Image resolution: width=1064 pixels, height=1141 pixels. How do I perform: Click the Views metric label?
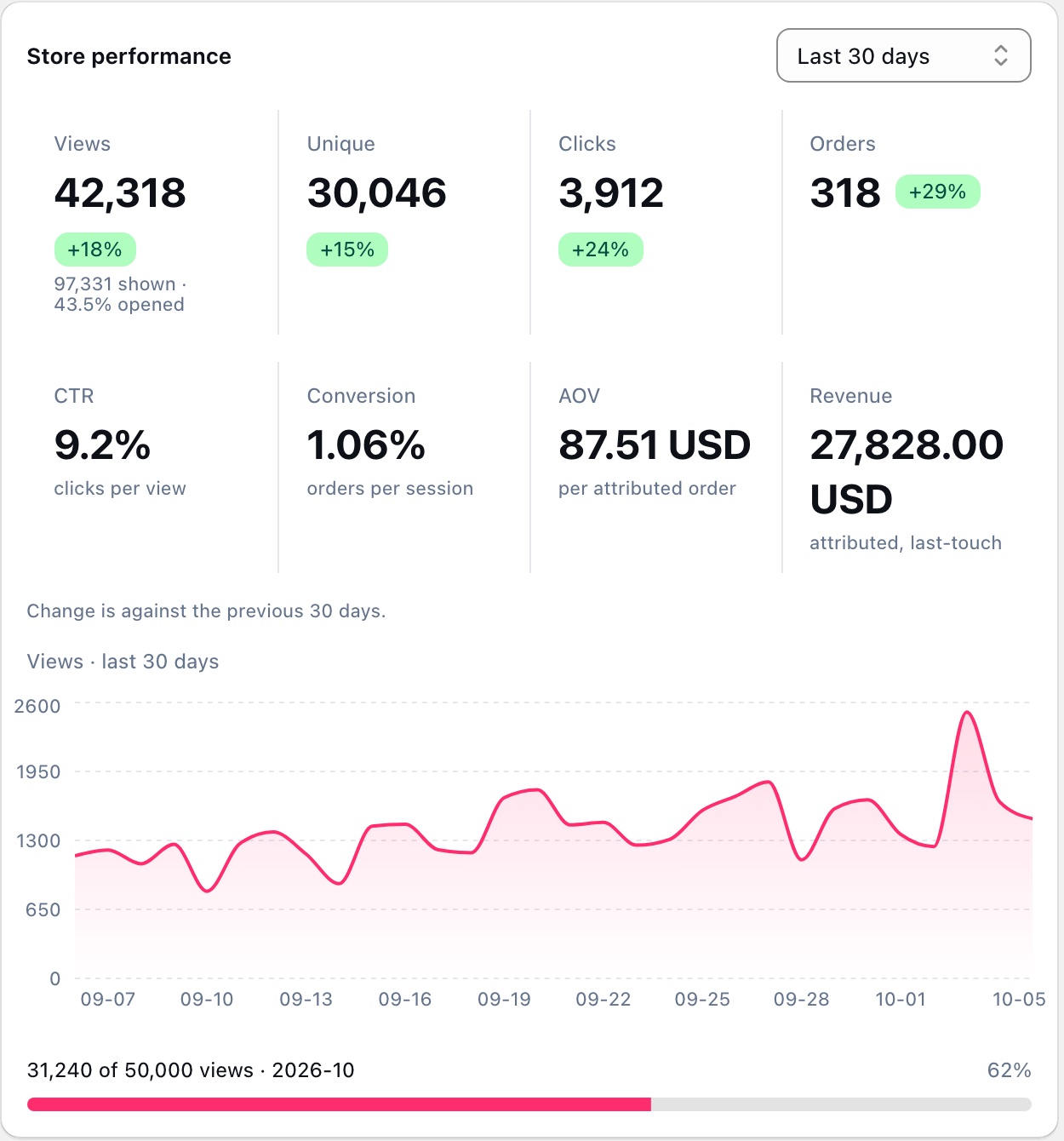click(83, 144)
